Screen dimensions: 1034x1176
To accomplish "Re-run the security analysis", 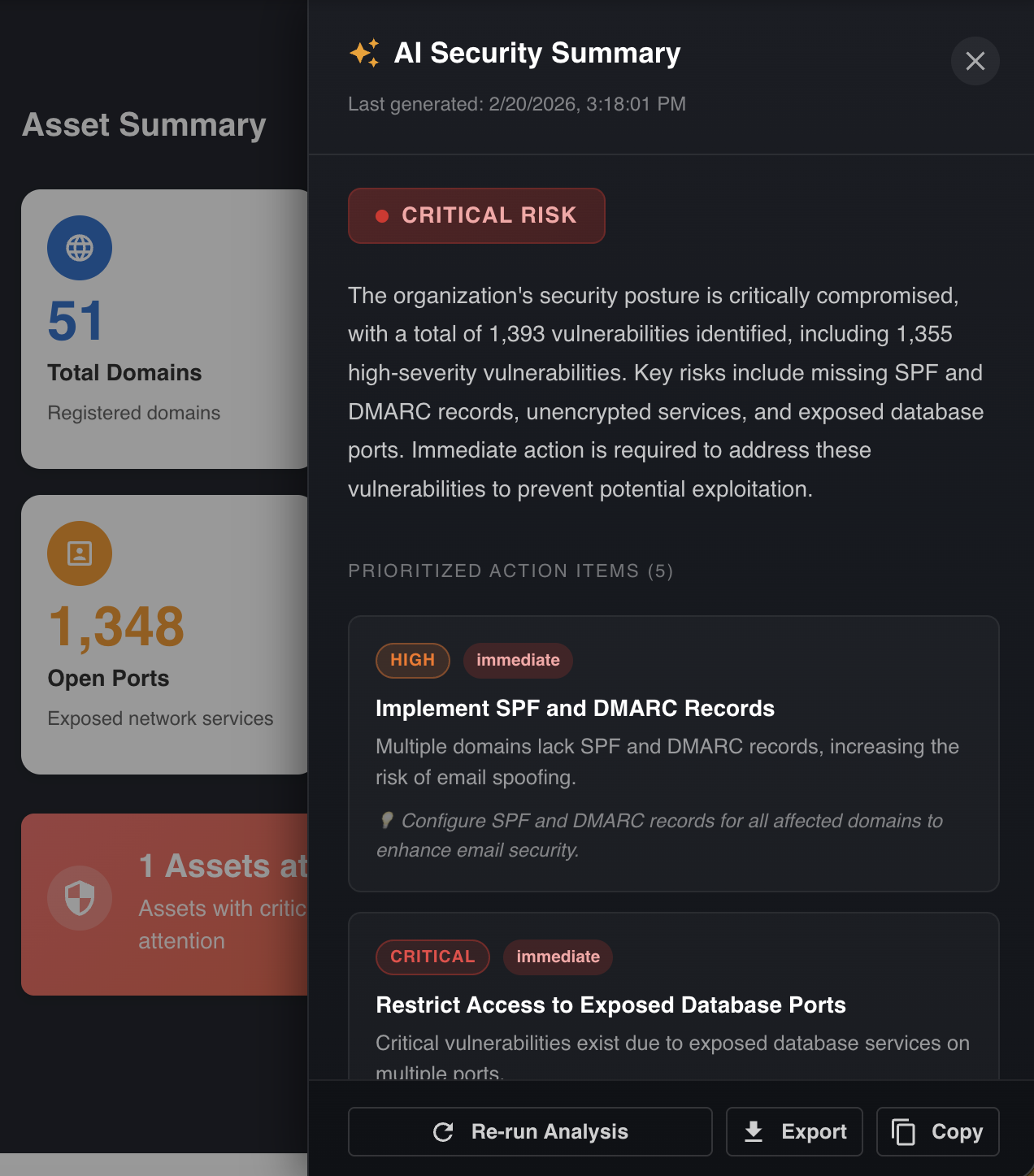I will 530,1131.
